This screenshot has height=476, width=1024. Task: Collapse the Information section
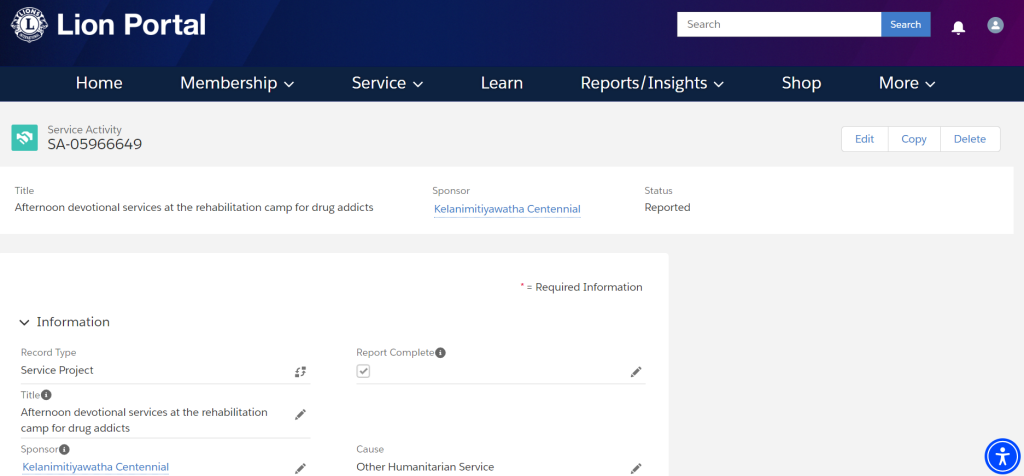click(25, 323)
